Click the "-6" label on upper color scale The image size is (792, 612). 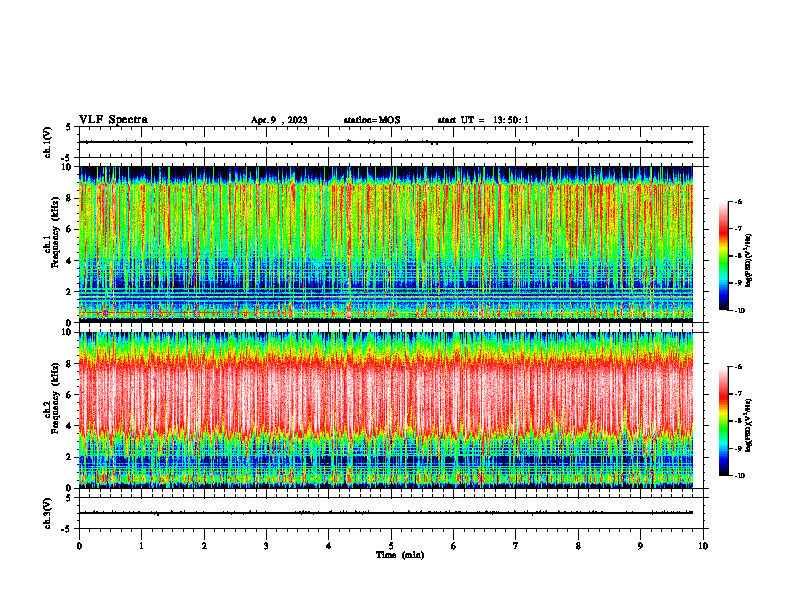click(738, 202)
